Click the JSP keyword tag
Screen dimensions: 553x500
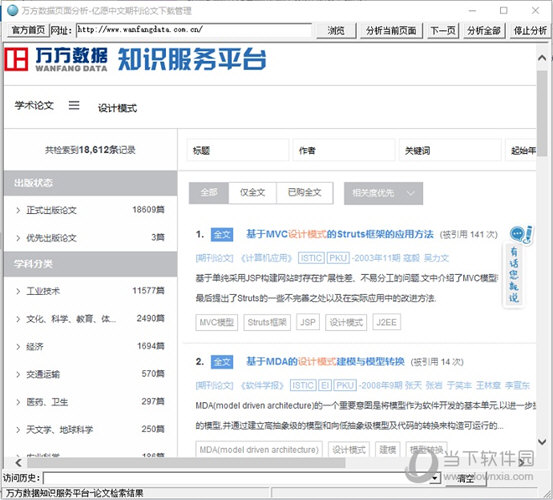308,322
